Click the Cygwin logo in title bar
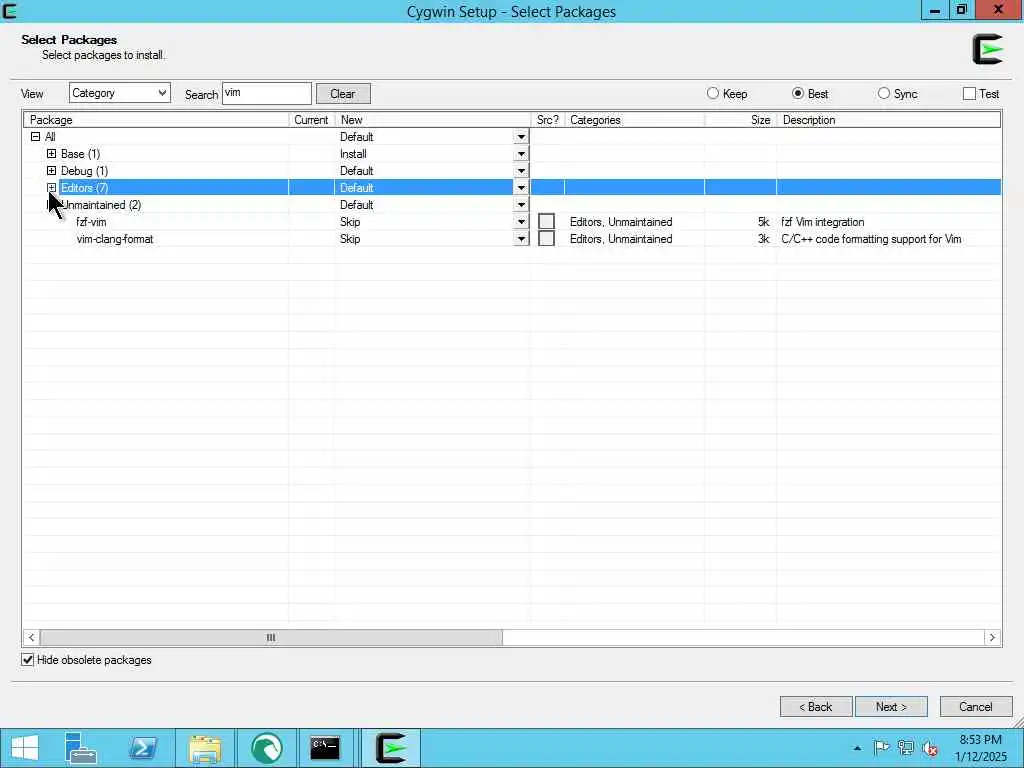This screenshot has width=1024, height=768. point(10,11)
